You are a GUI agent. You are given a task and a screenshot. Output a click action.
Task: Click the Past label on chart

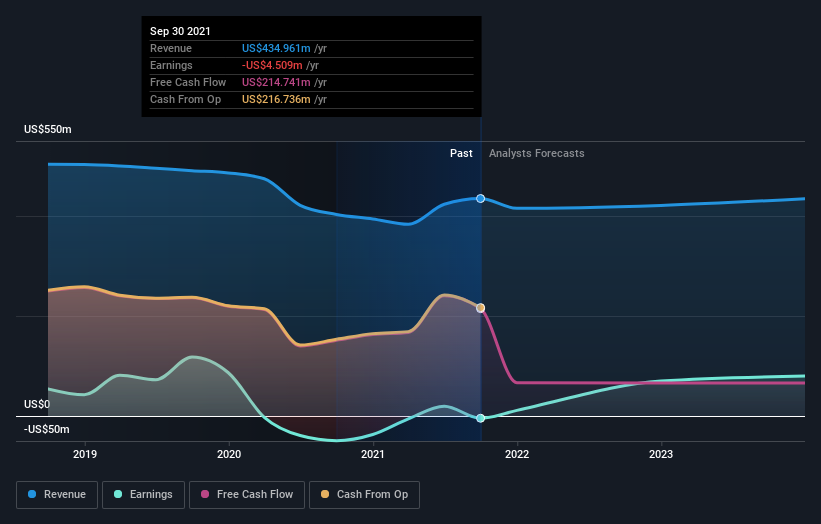[461, 153]
